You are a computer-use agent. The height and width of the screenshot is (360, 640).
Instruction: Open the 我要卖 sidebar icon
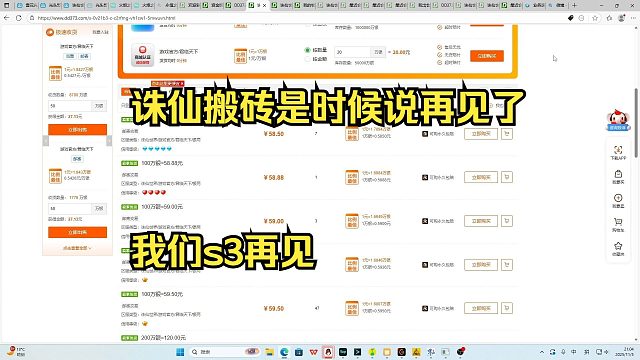point(618,201)
